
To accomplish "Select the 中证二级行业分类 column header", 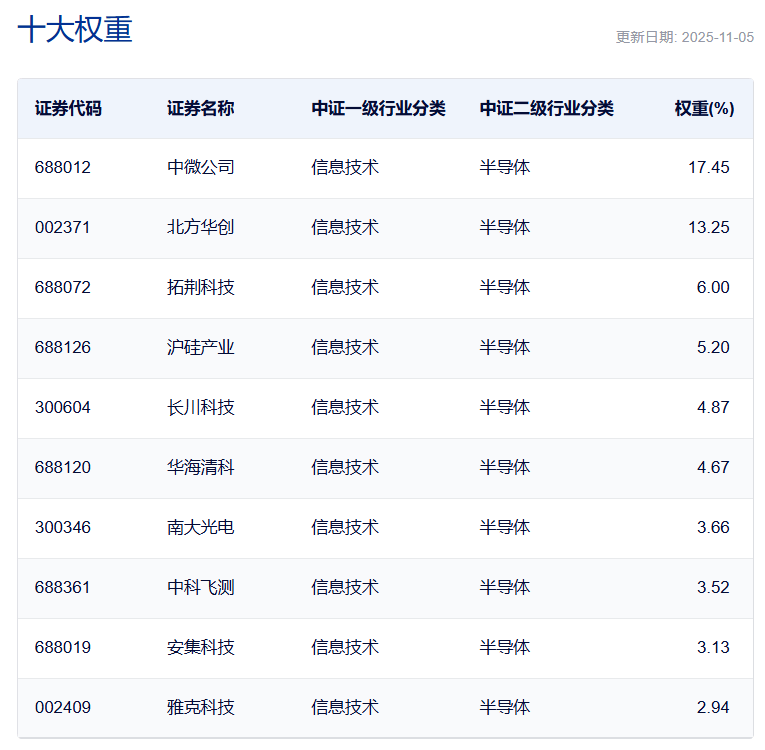I will click(x=546, y=108).
